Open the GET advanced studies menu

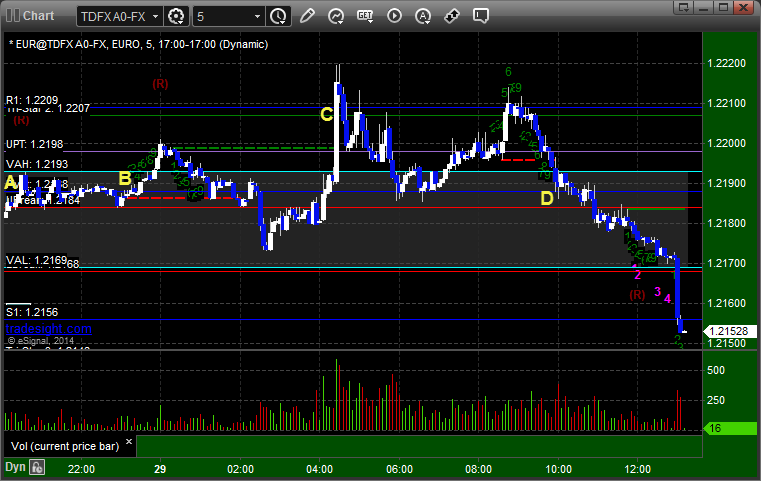click(x=365, y=16)
